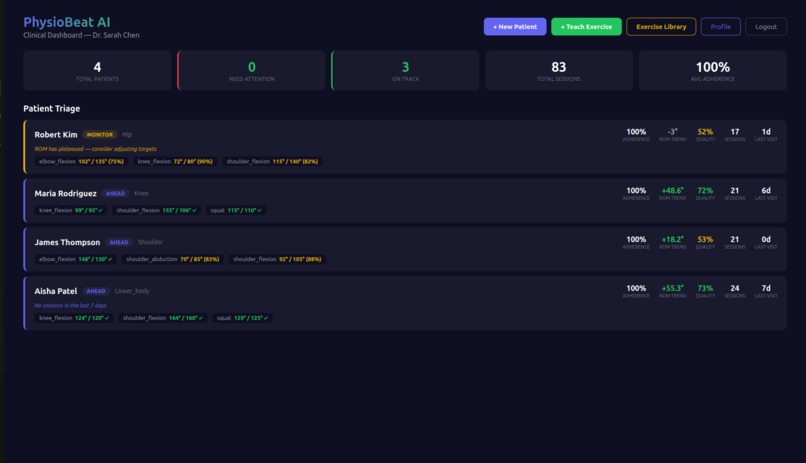Click Aisha Patel's 7d last visit value
The height and width of the screenshot is (463, 806).
[766, 288]
